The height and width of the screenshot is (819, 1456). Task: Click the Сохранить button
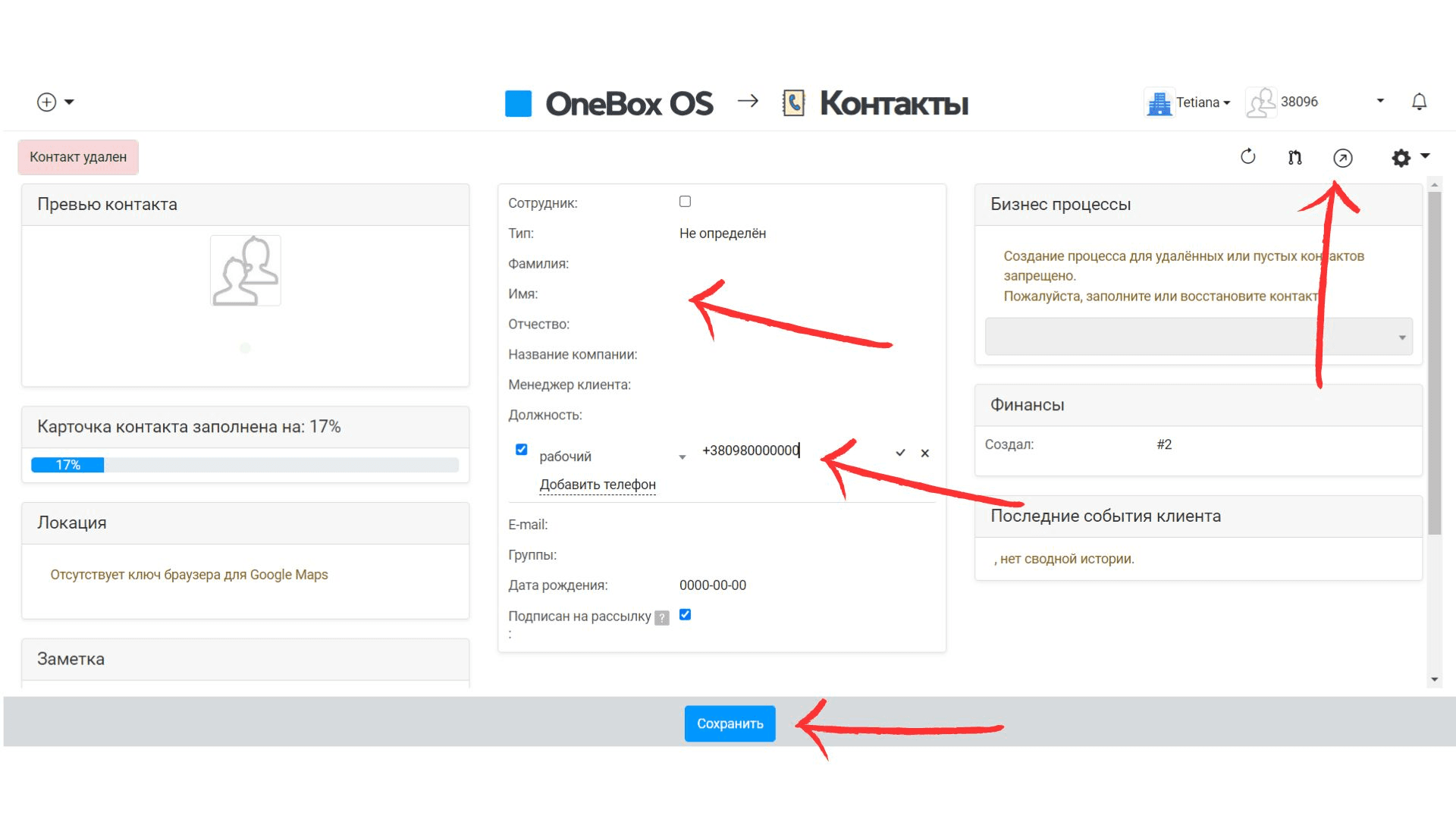point(730,723)
